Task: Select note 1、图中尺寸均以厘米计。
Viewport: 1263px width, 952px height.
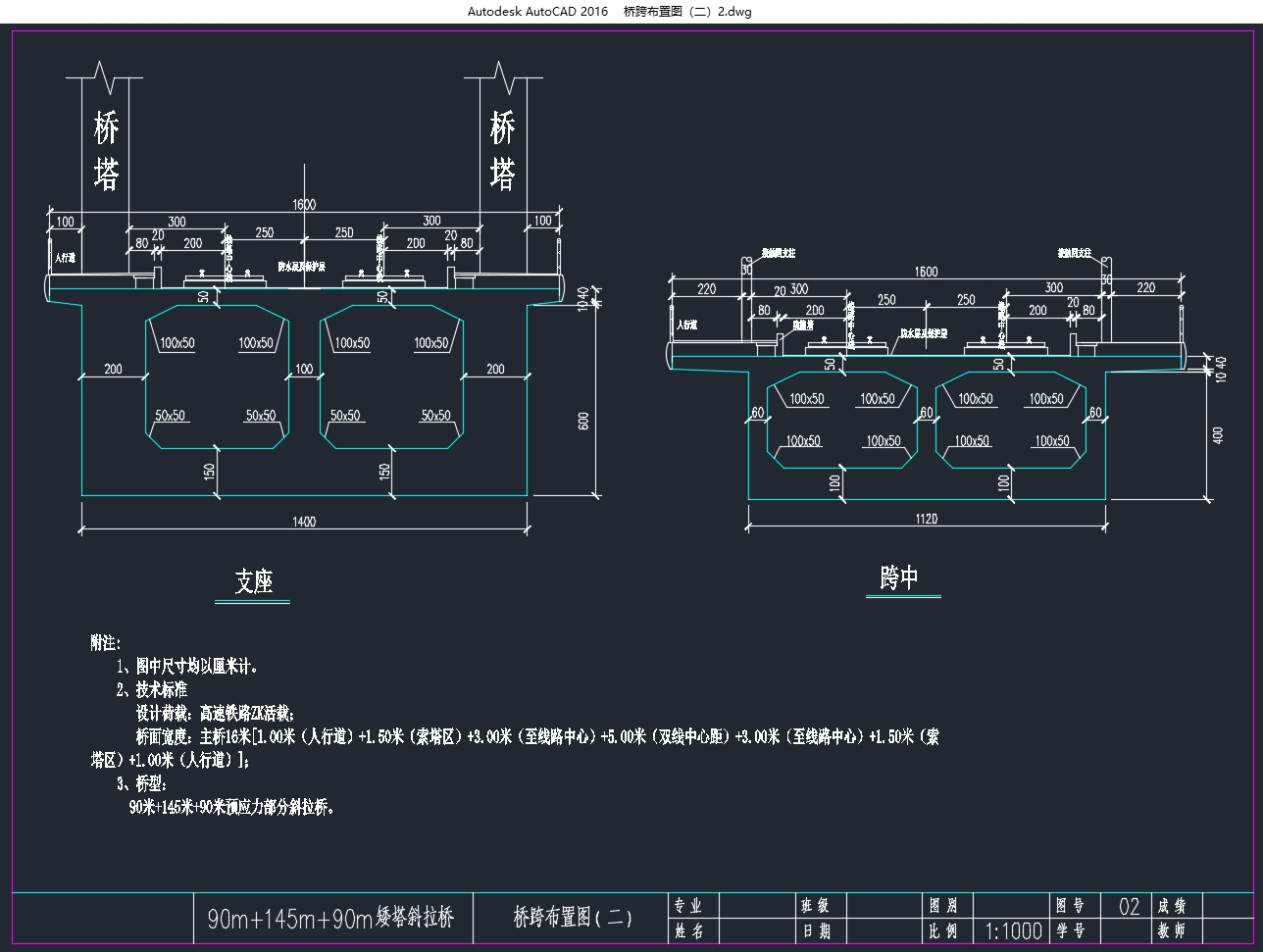Action: click(188, 667)
